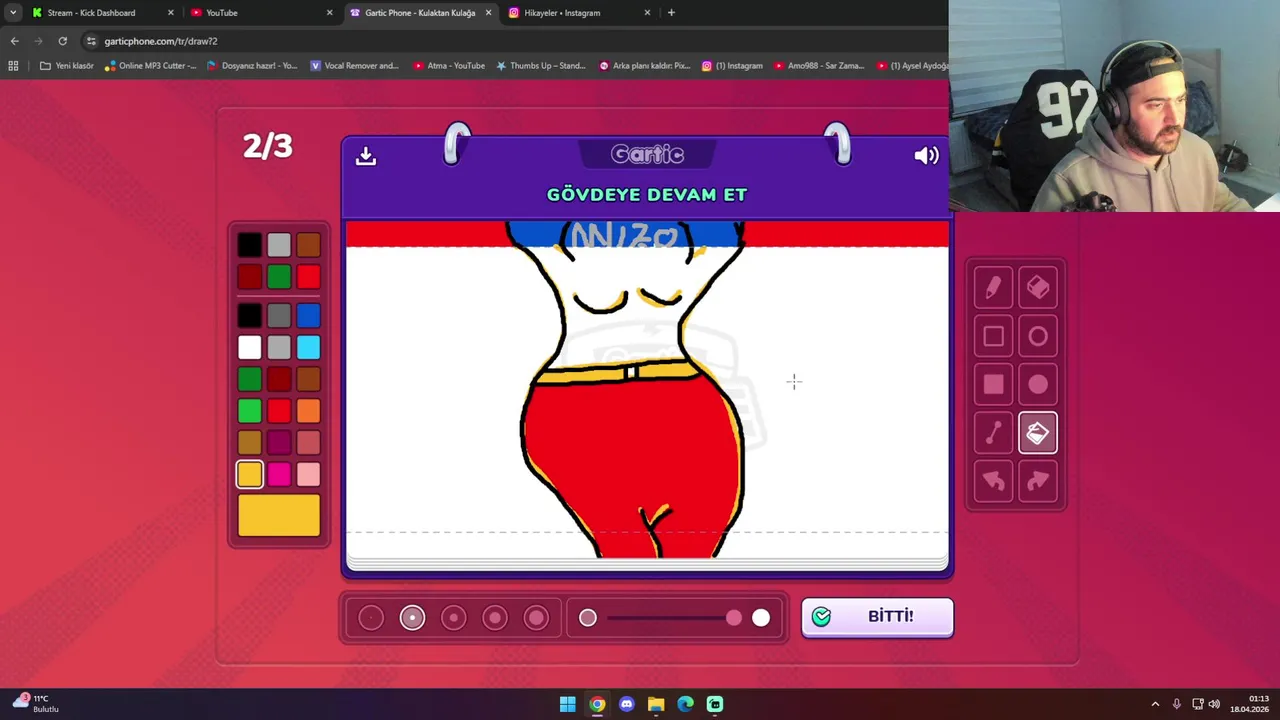Viewport: 1280px width, 720px height.
Task: Choose the second brush thickness
Action: click(x=412, y=618)
